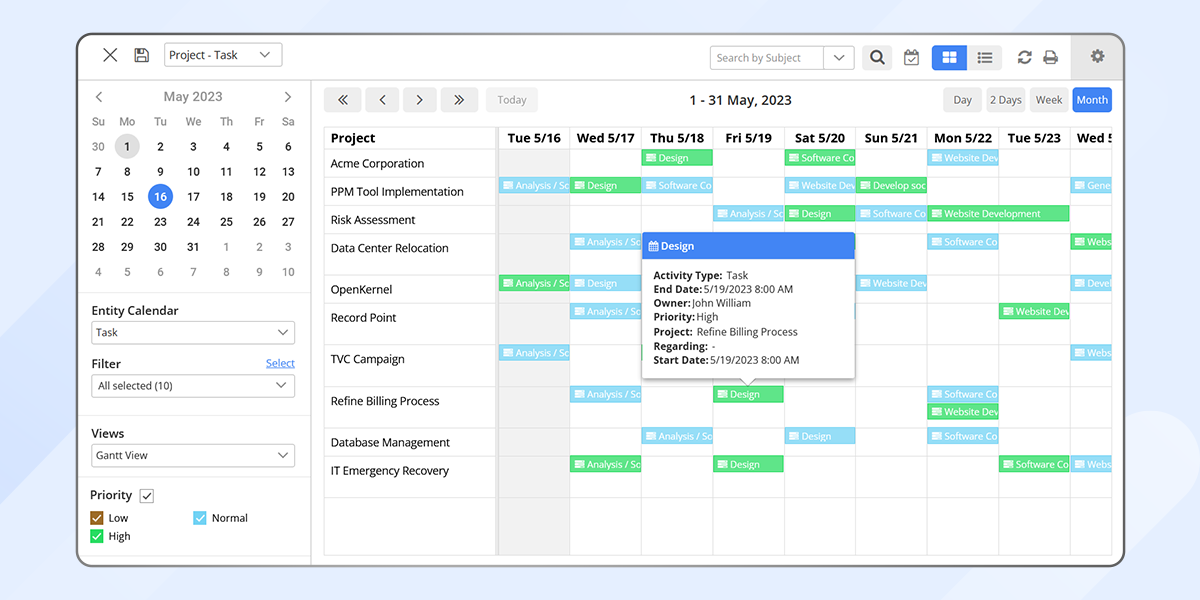Expand the Search by Subject dropdown arrow
This screenshot has width=1200, height=600.
[839, 58]
